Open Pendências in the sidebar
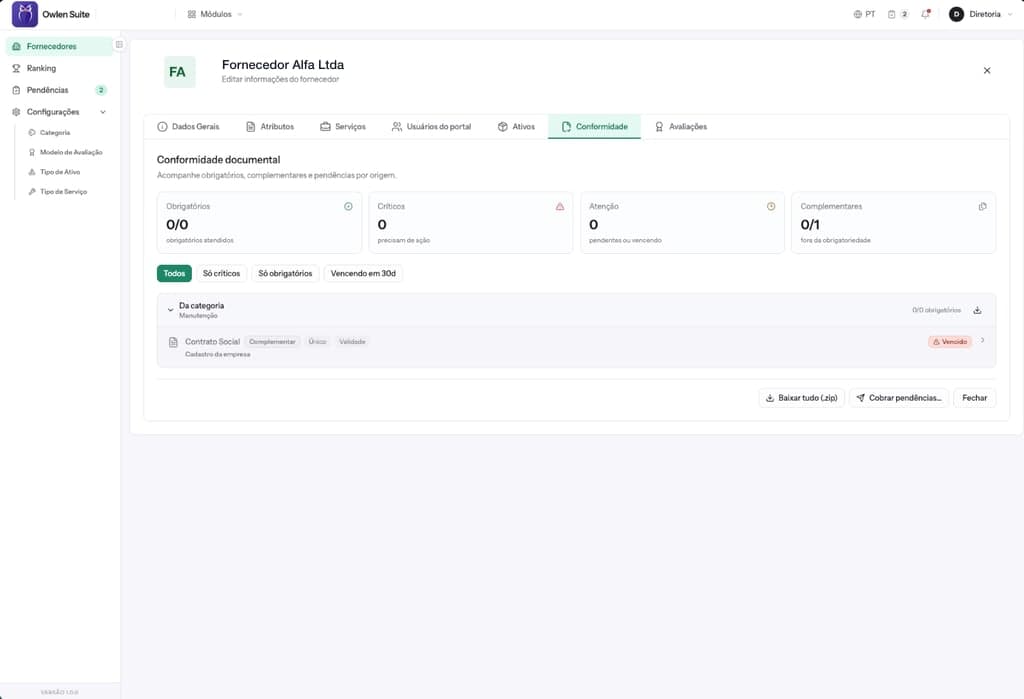Screen dimensions: 1024x699 coord(59,90)
